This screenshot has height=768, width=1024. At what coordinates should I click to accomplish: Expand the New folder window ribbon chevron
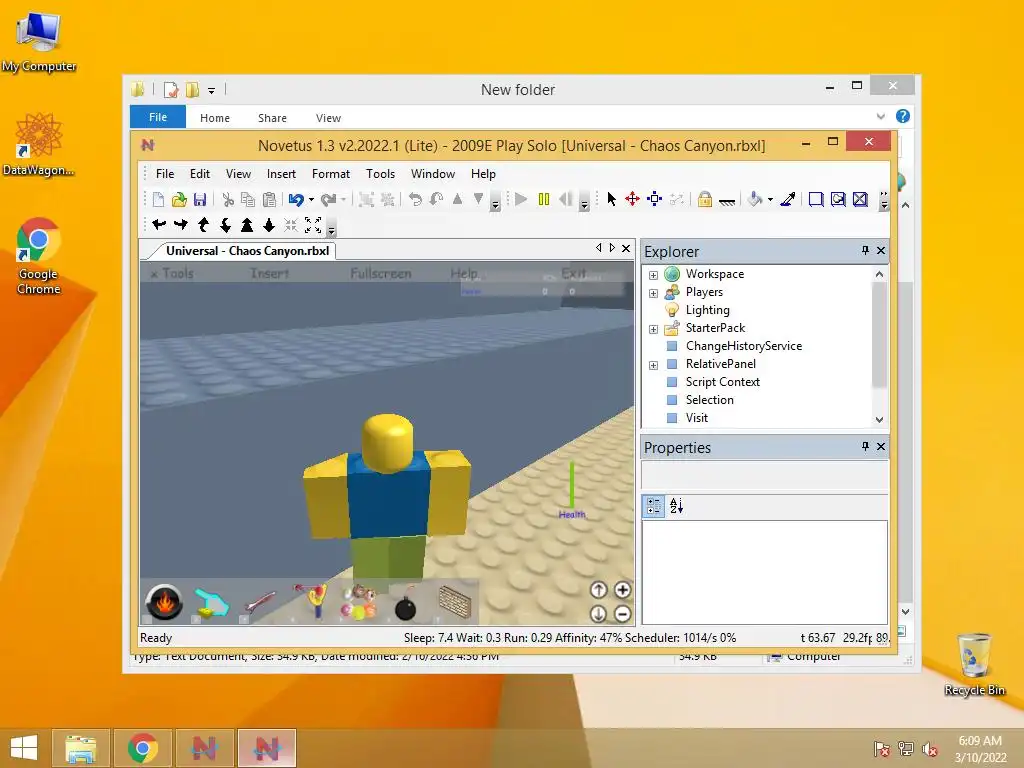coord(881,116)
